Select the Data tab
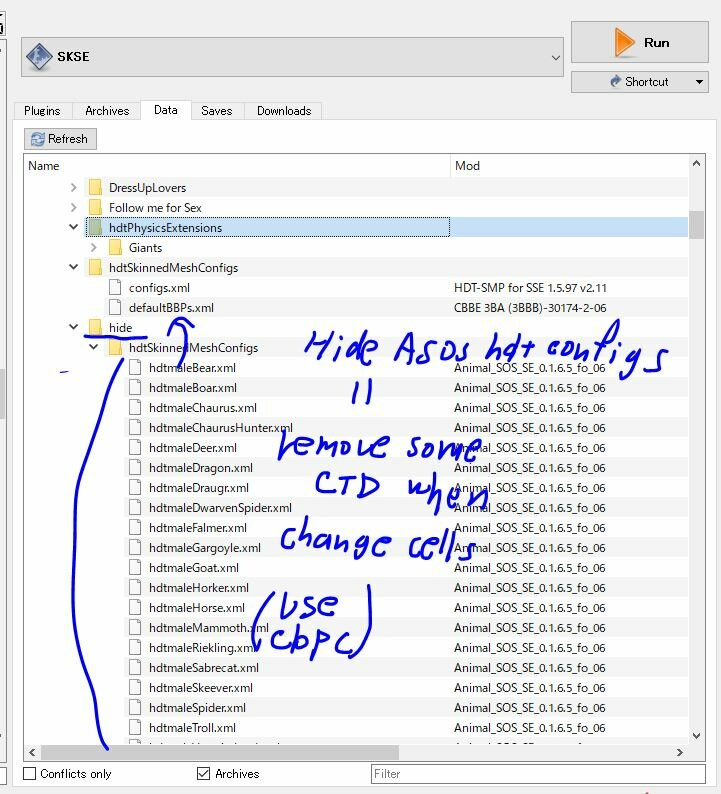 166,110
